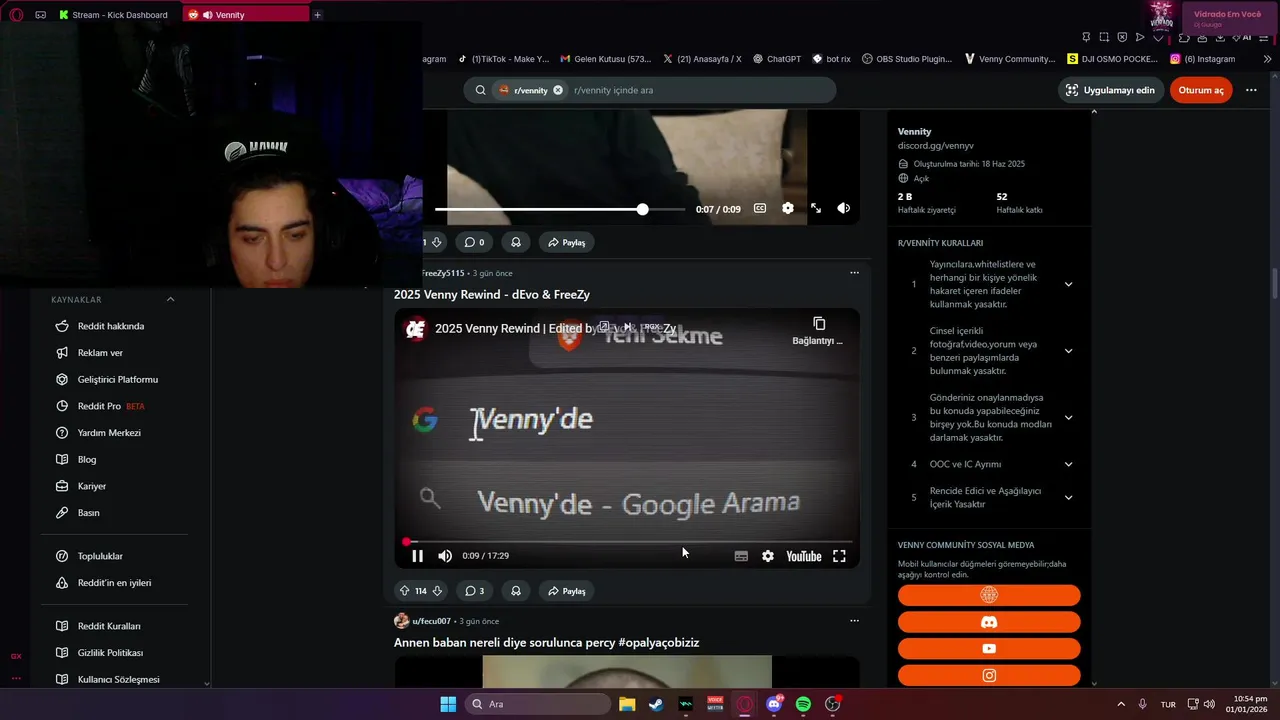
Task: Seek along the YouTube red progress bar
Action: (628, 542)
